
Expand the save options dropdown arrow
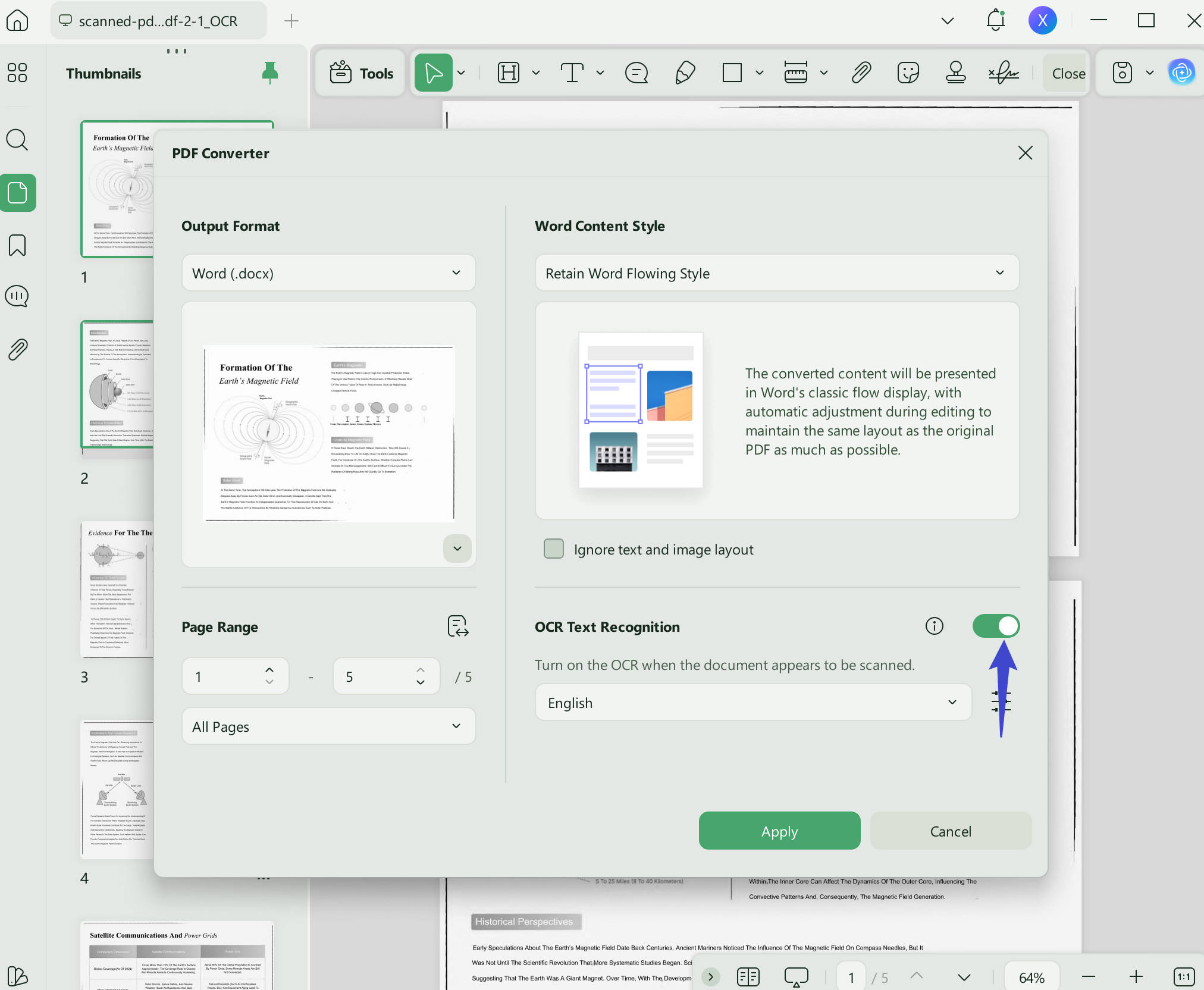tap(1149, 73)
